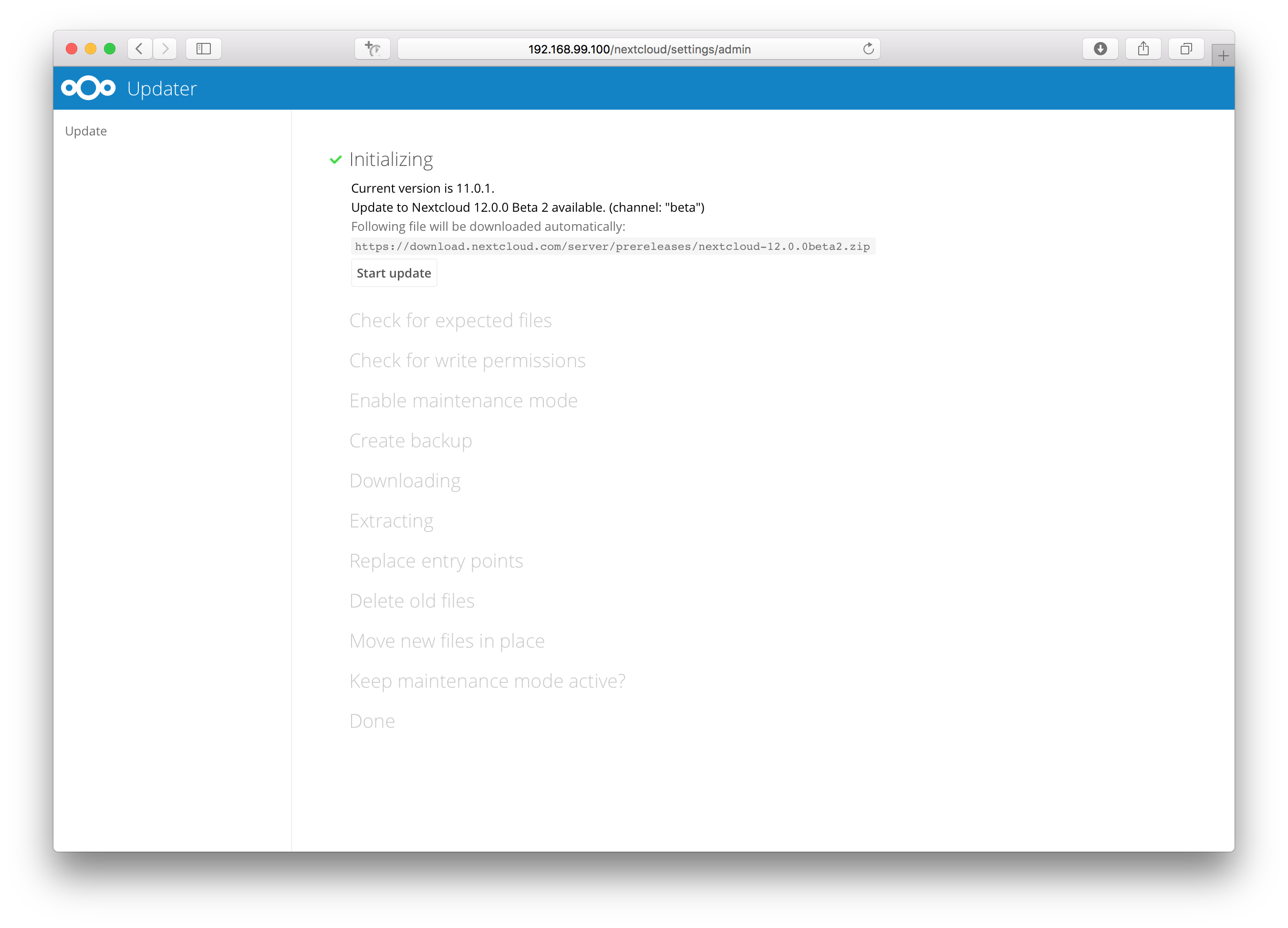This screenshot has height=928, width=1288.
Task: Click the Initializing checkmark toggle
Action: click(x=336, y=159)
